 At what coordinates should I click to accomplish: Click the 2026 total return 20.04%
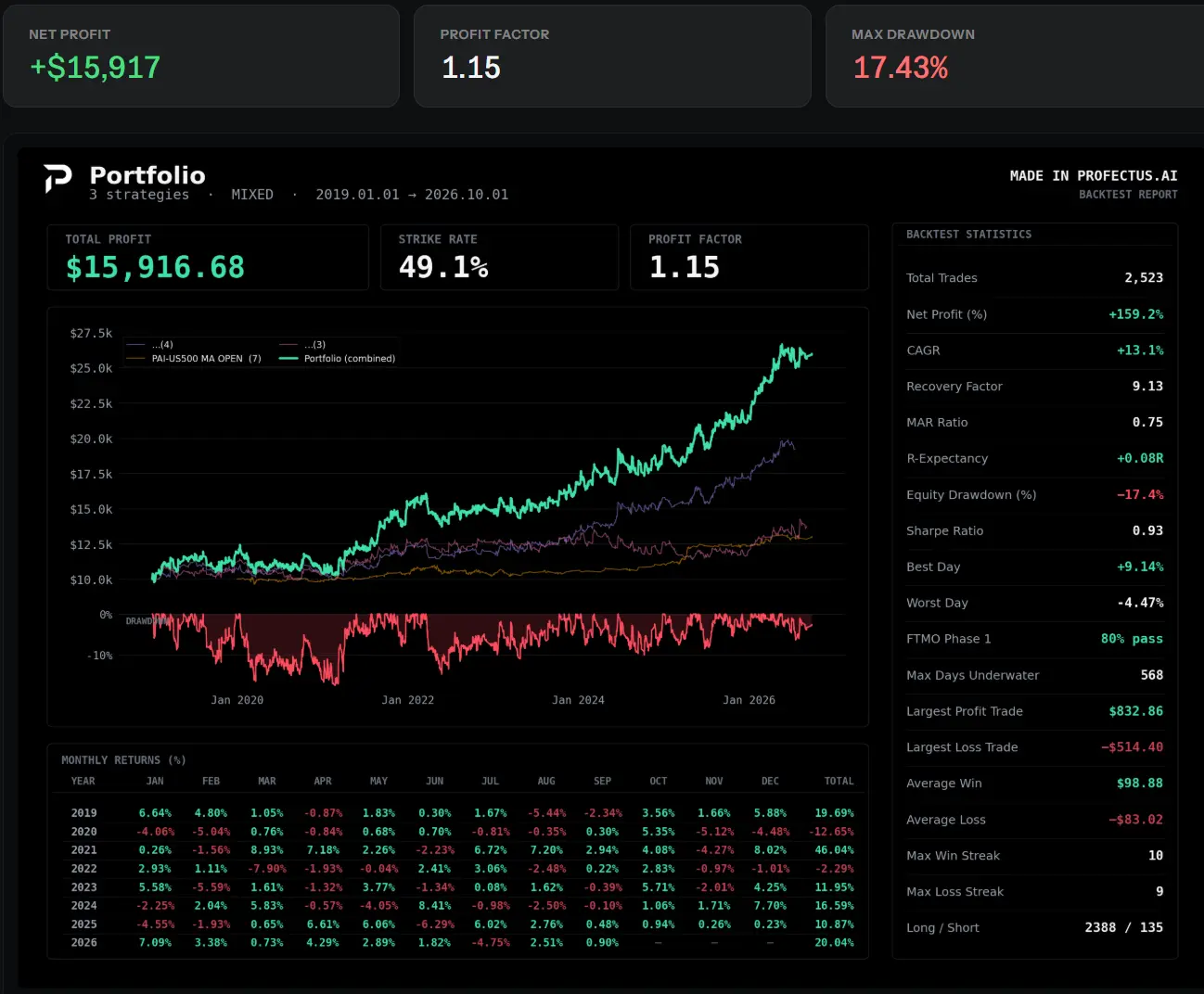pyautogui.click(x=834, y=943)
